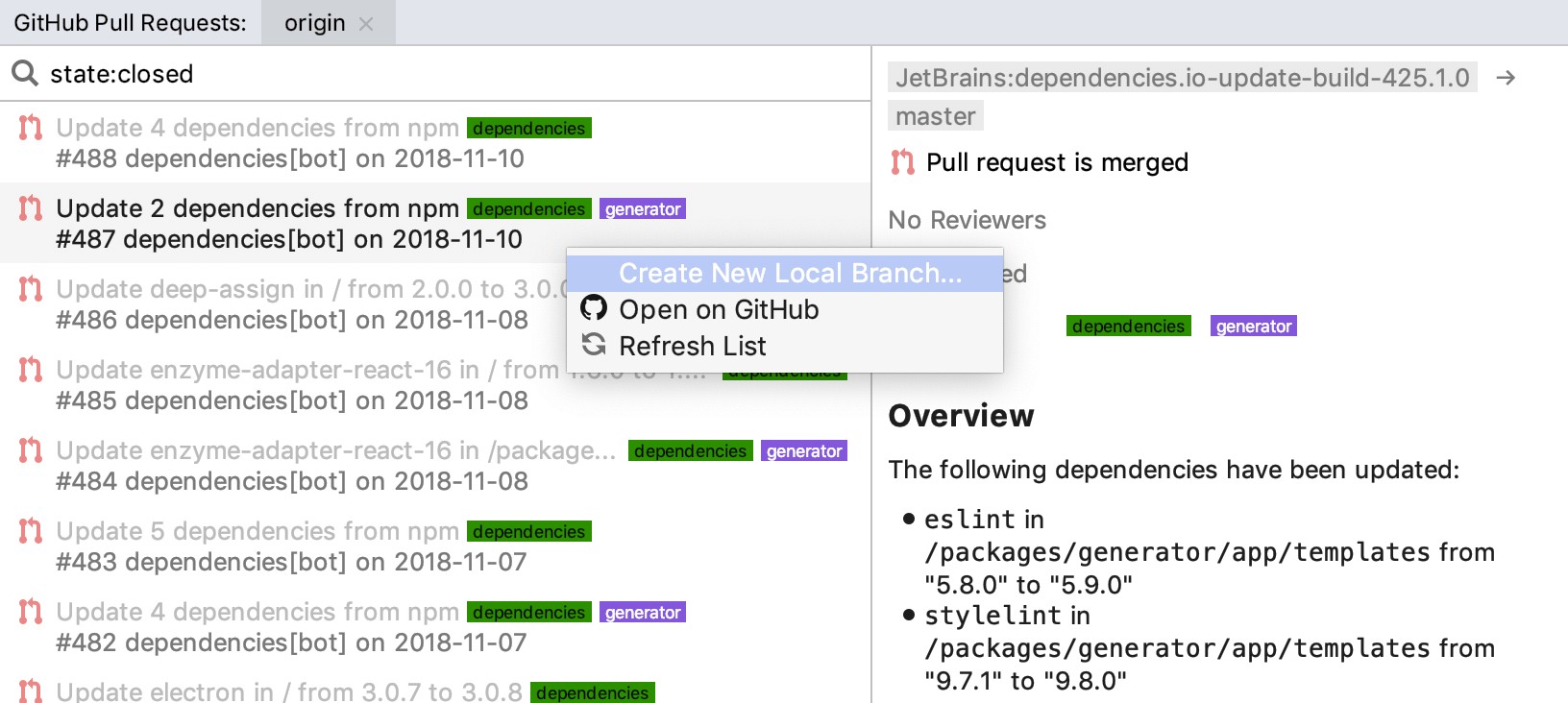This screenshot has height=703, width=1568.
Task: Click the master target branch label
Action: pyautogui.click(x=935, y=116)
